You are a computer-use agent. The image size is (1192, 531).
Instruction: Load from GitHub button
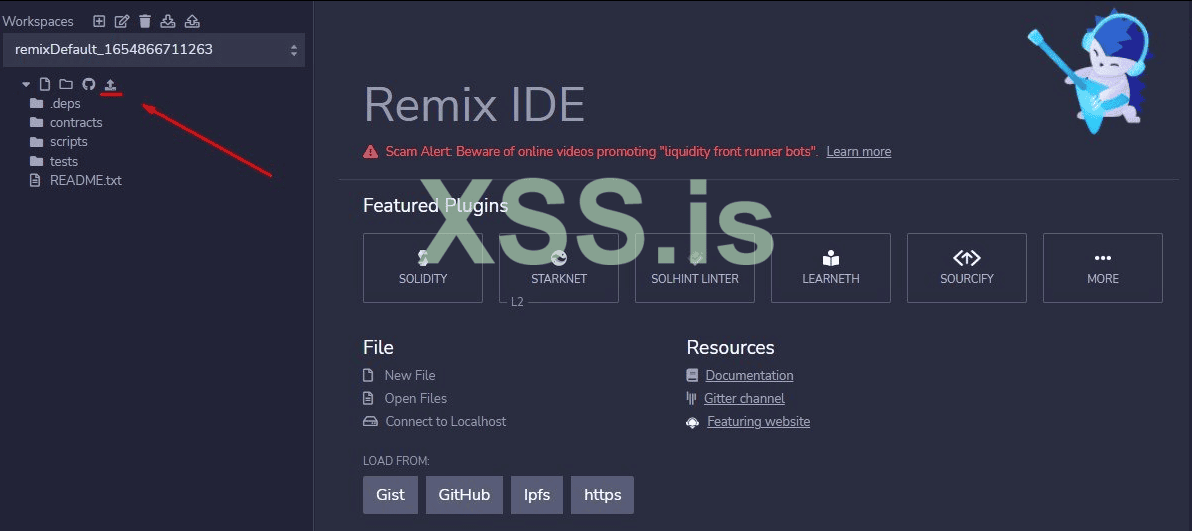[464, 494]
